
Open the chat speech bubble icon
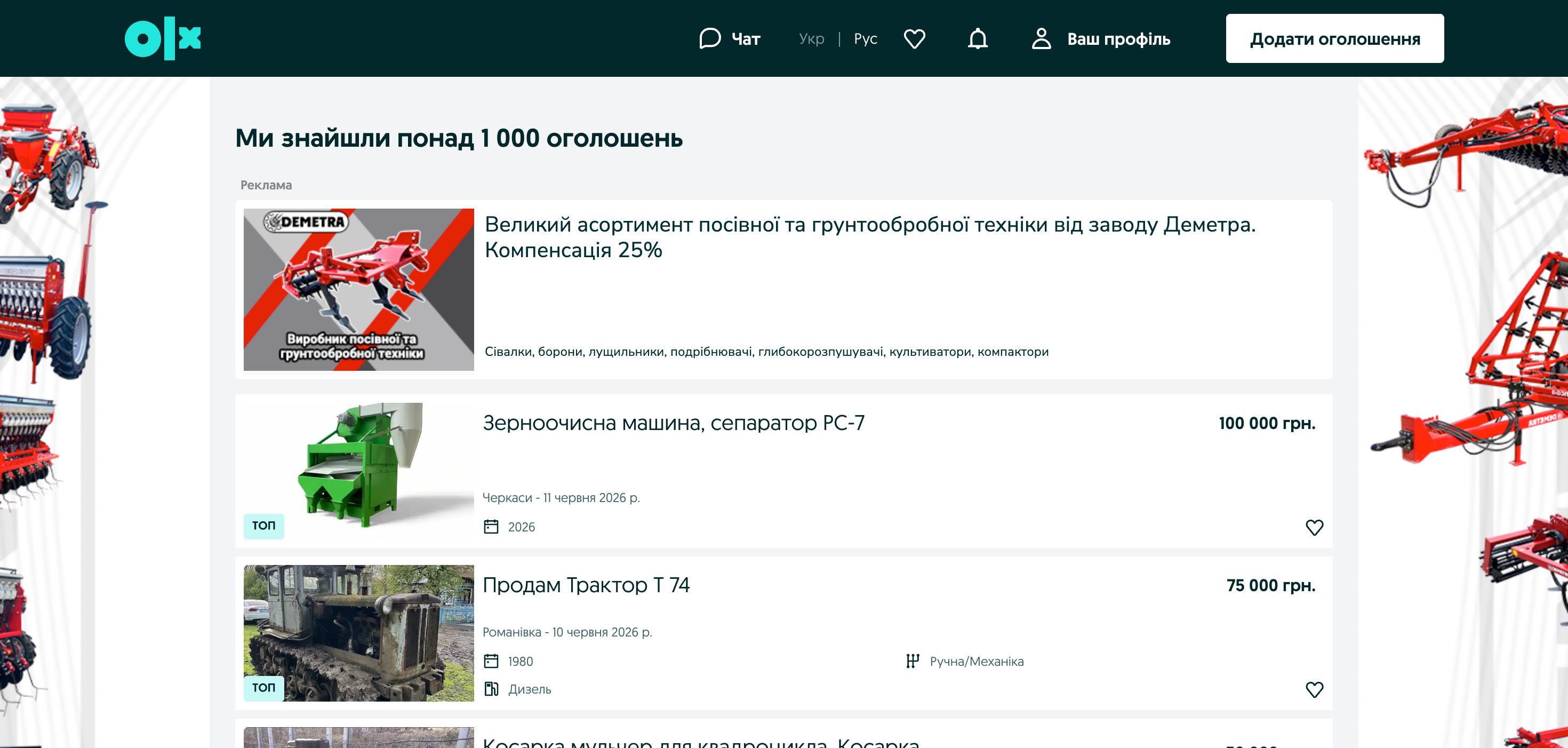(x=710, y=38)
